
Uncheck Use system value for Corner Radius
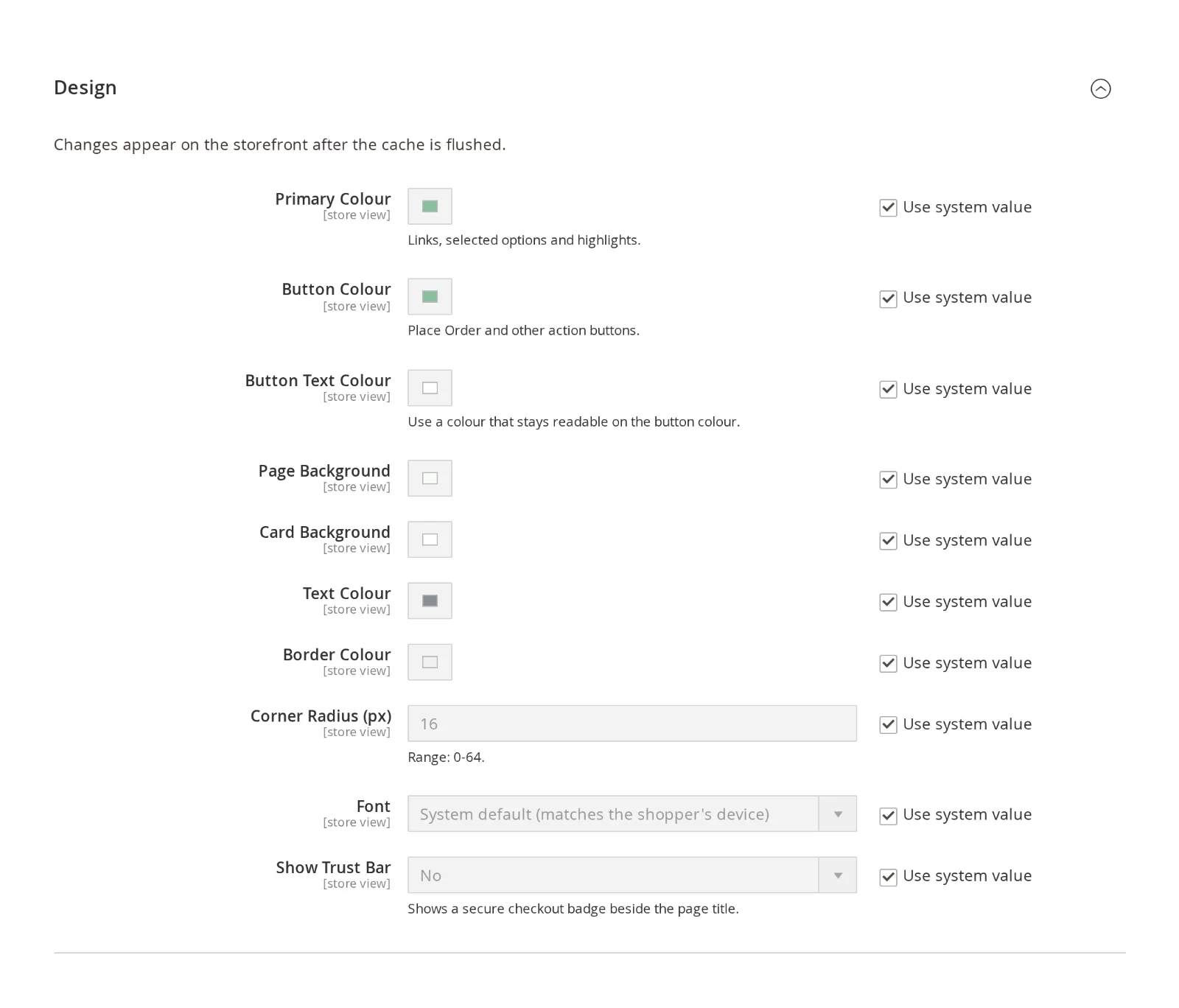click(888, 724)
